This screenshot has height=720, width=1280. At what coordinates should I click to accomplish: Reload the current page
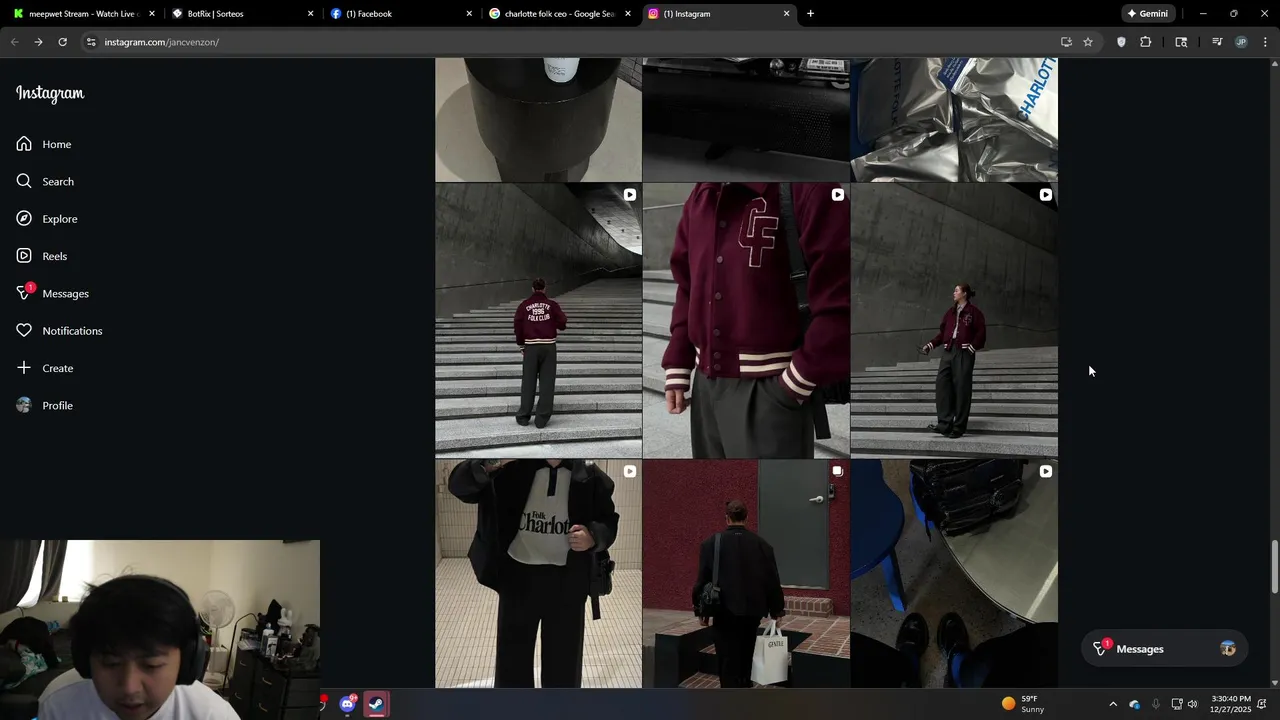[62, 42]
